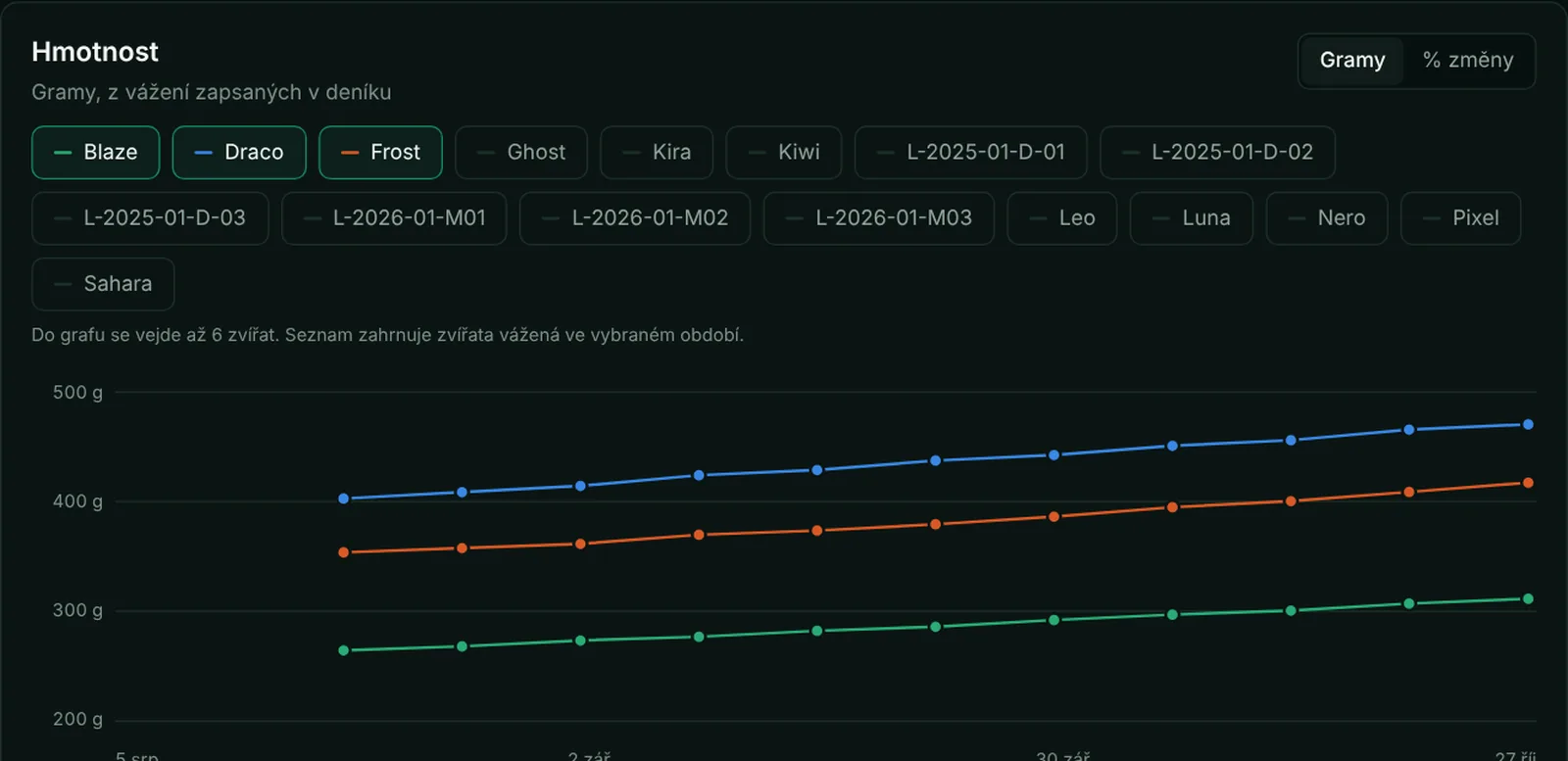Switch to the % změny view
This screenshot has height=761, width=1568.
[x=1468, y=61]
